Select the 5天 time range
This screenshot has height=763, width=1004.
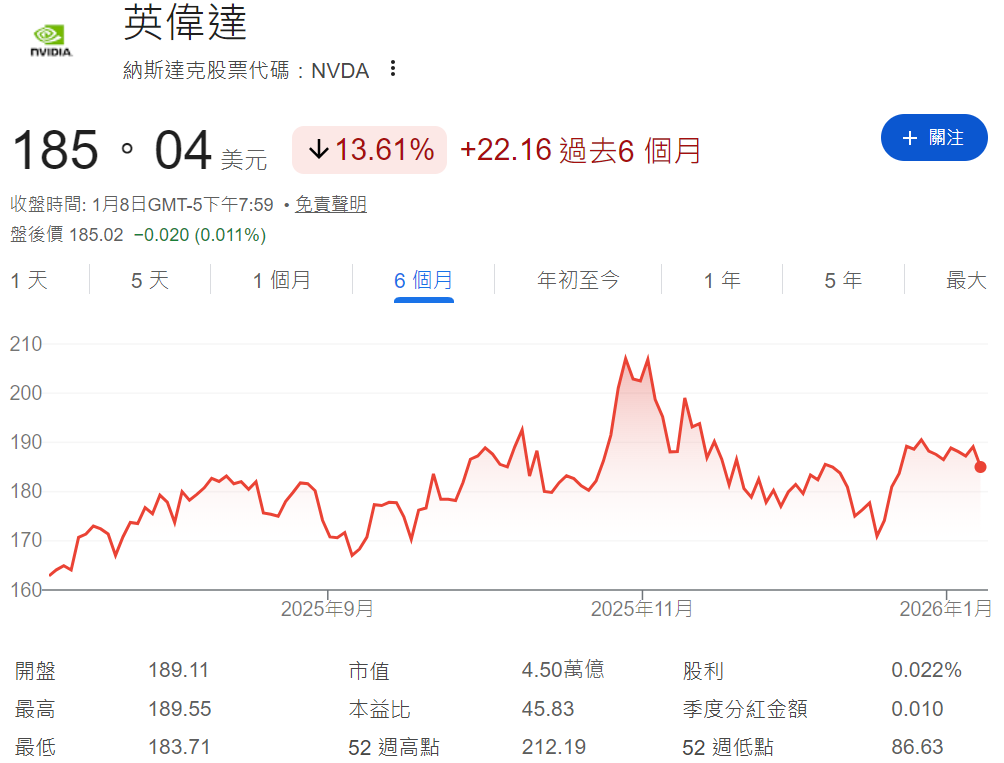point(146,281)
